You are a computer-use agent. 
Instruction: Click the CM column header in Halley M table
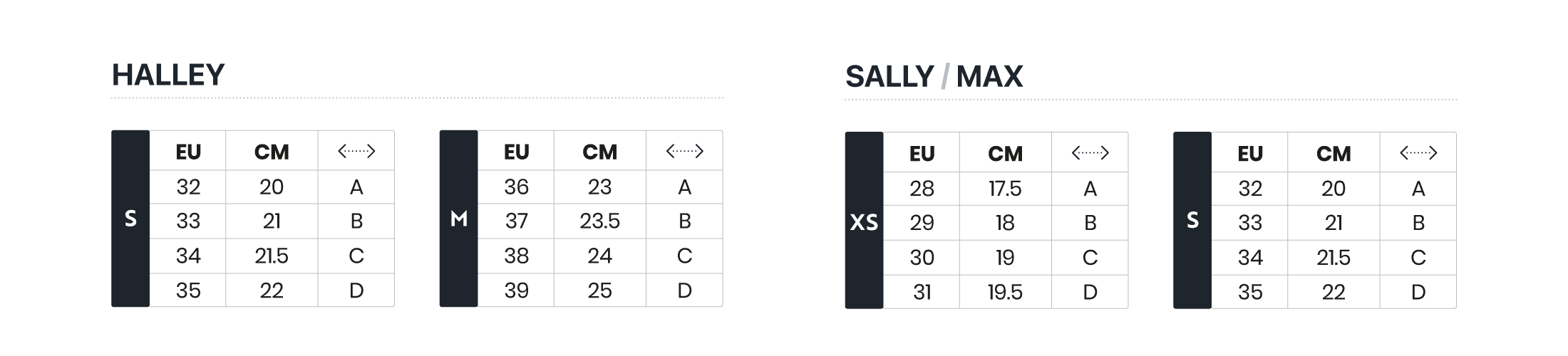click(599, 152)
